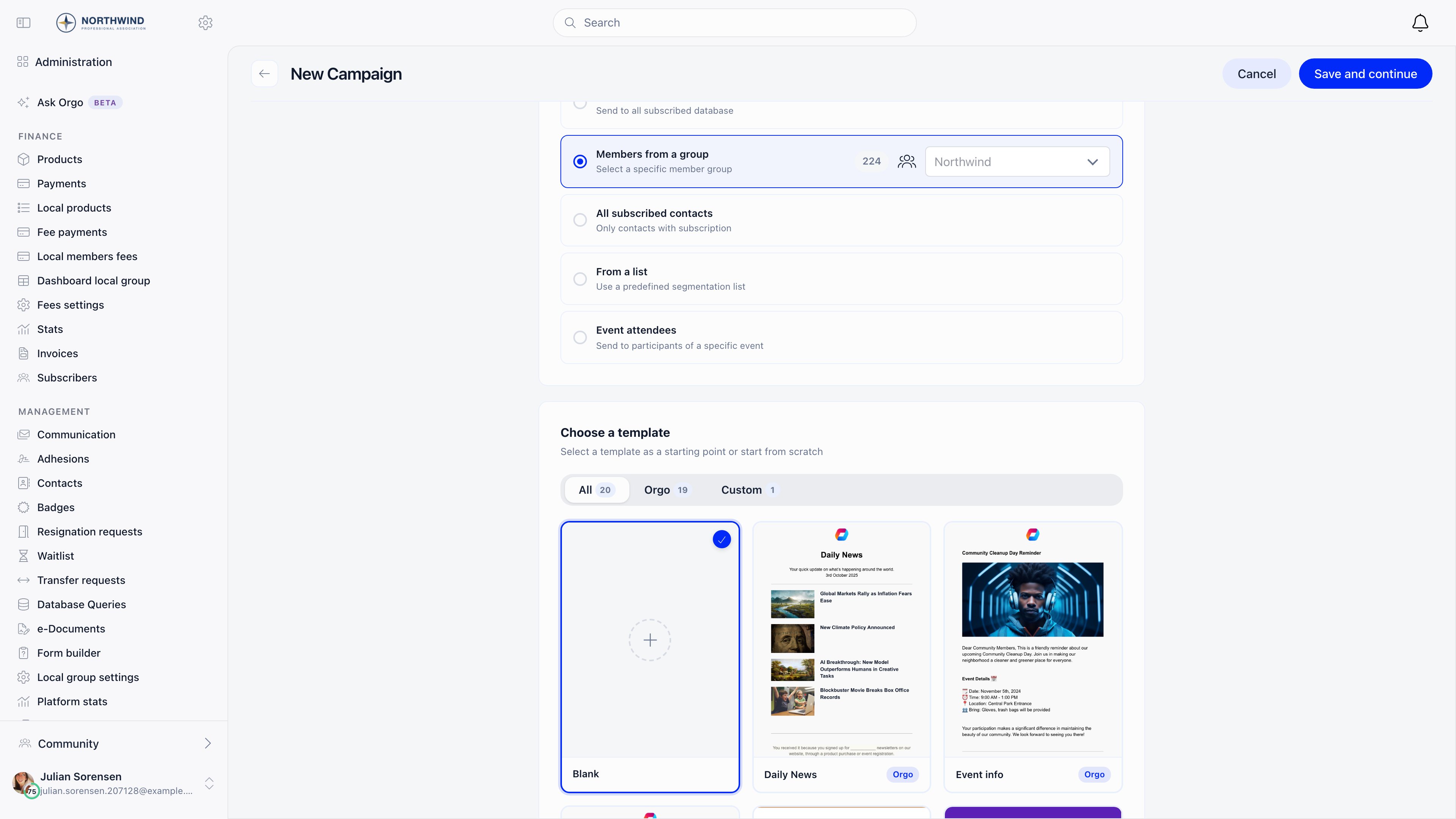Click the Transfer requests arrows icon

23,581
